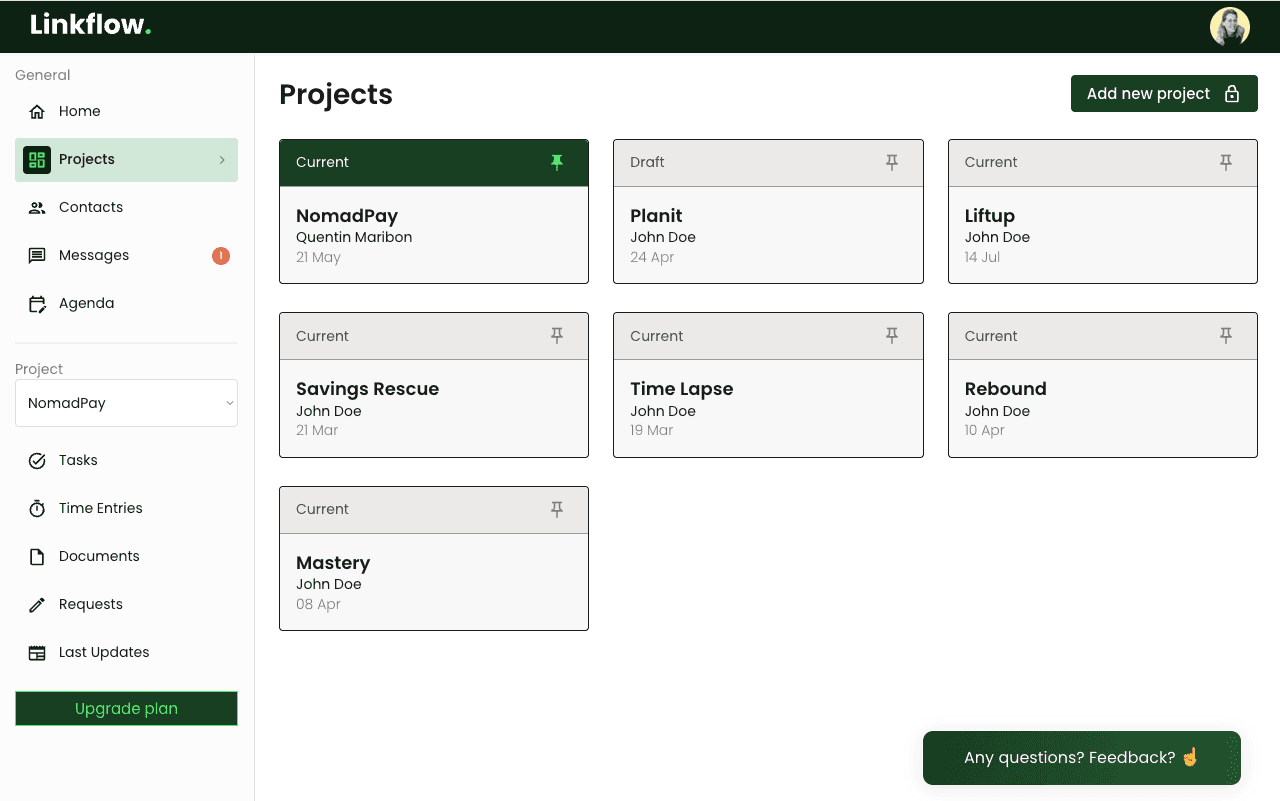Click the Time Entries stopwatch icon
This screenshot has height=801, width=1280.
tap(37, 508)
